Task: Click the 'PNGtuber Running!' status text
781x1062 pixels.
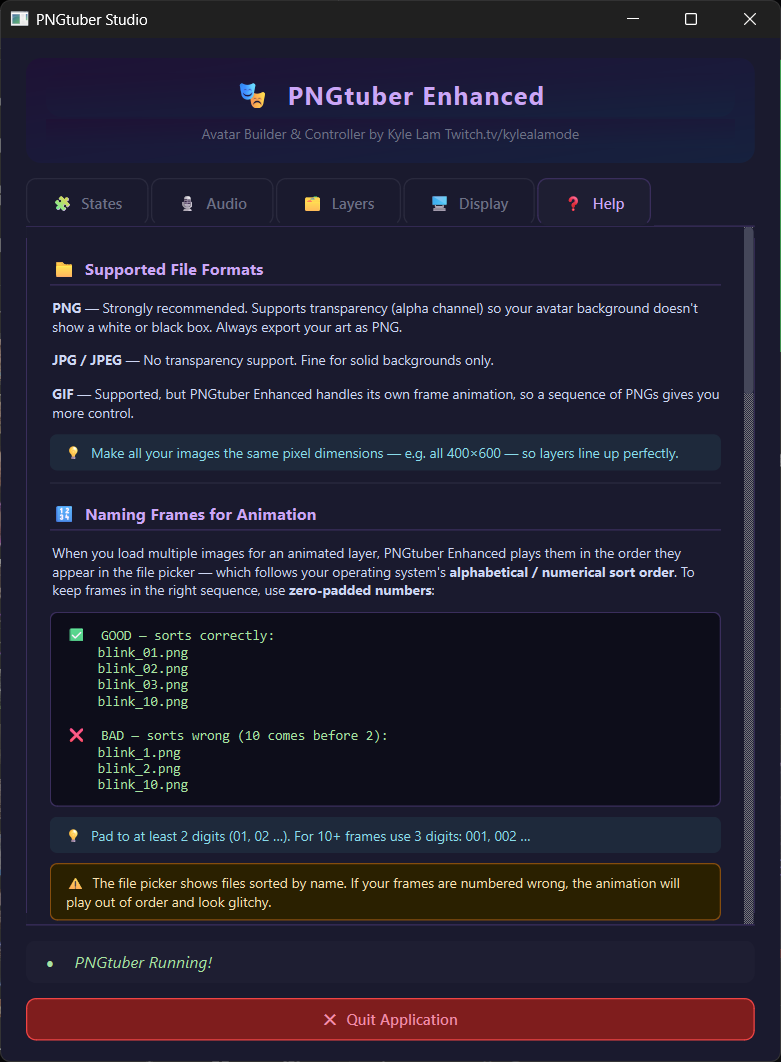Action: (x=144, y=962)
